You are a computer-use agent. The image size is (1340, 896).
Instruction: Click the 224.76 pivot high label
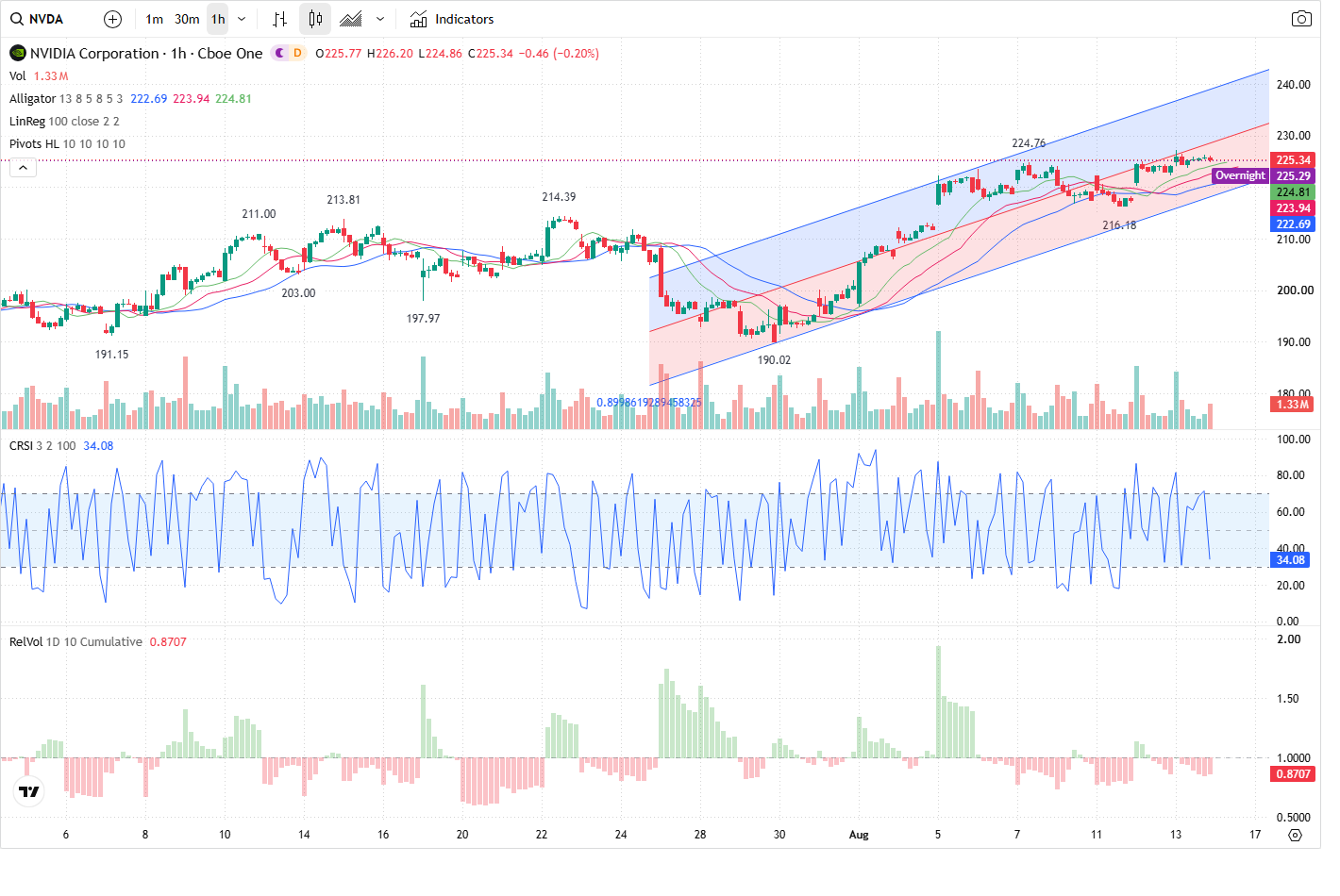click(x=1029, y=143)
